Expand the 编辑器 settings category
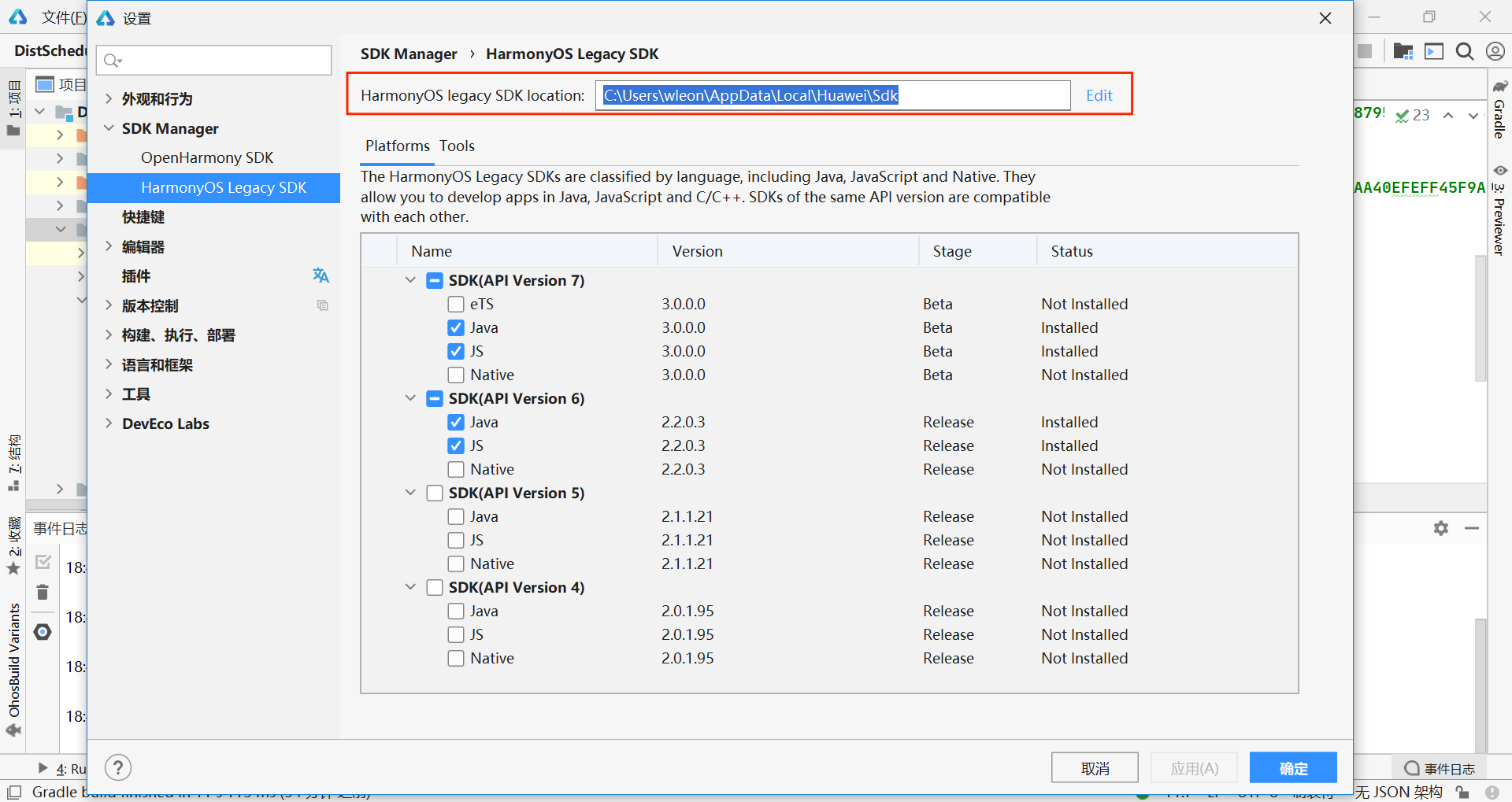The image size is (1512, 802). (x=109, y=246)
